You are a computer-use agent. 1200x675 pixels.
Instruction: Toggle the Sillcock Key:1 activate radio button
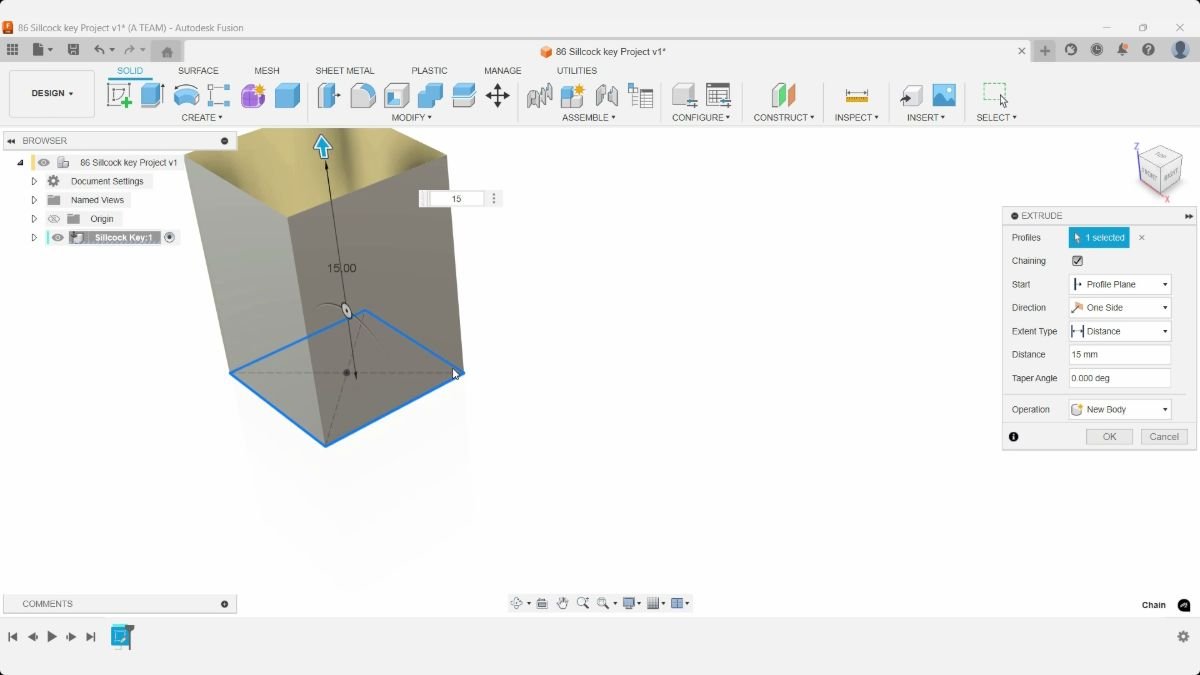point(169,238)
